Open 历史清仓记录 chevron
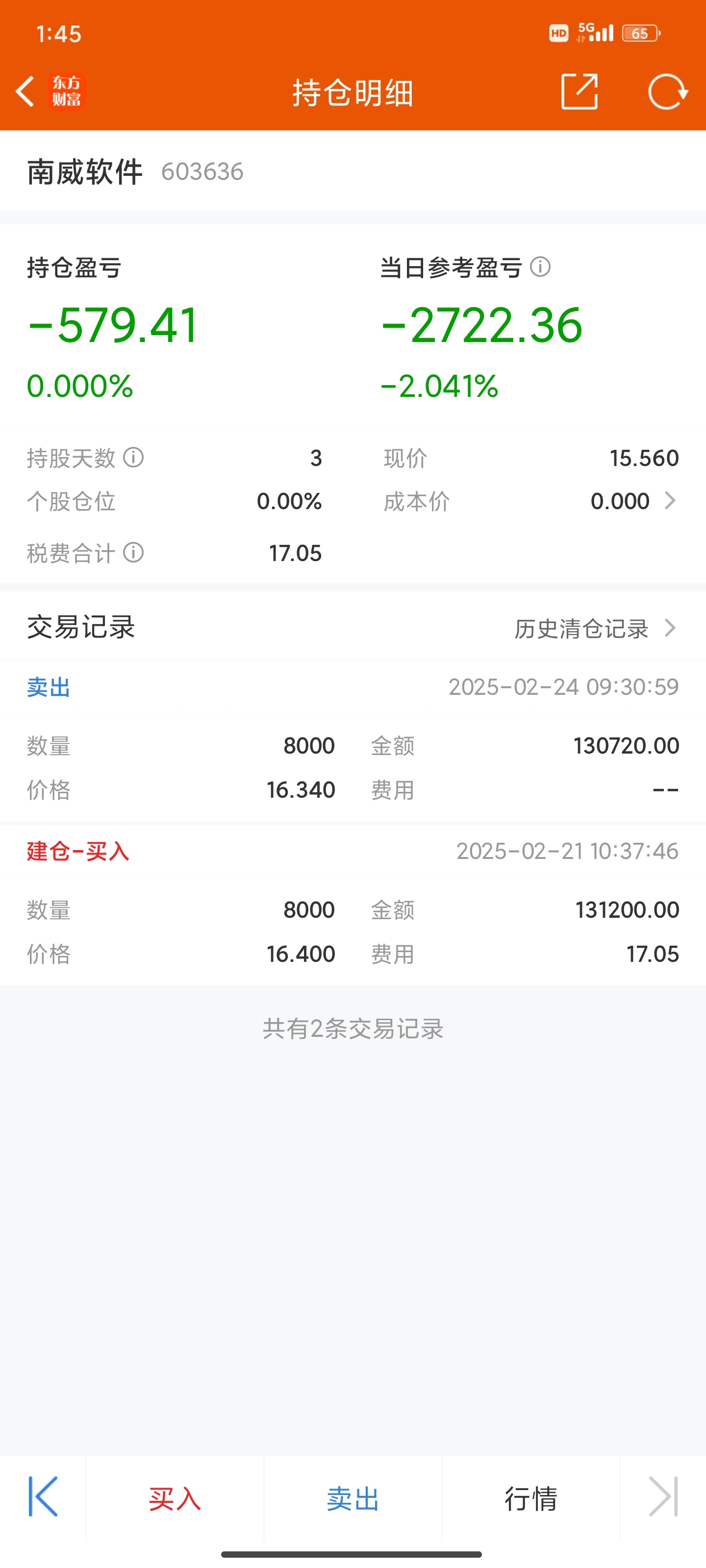 pos(670,628)
